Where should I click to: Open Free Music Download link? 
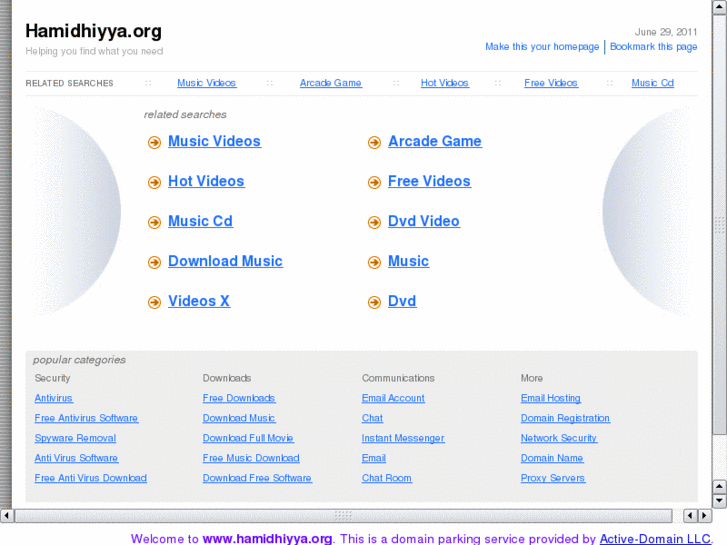[251, 458]
